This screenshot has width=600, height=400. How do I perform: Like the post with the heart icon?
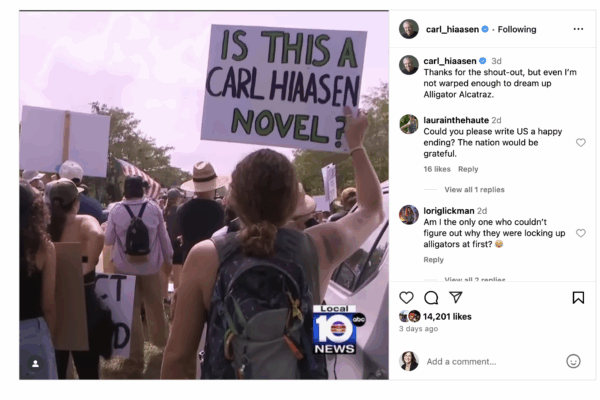click(406, 297)
